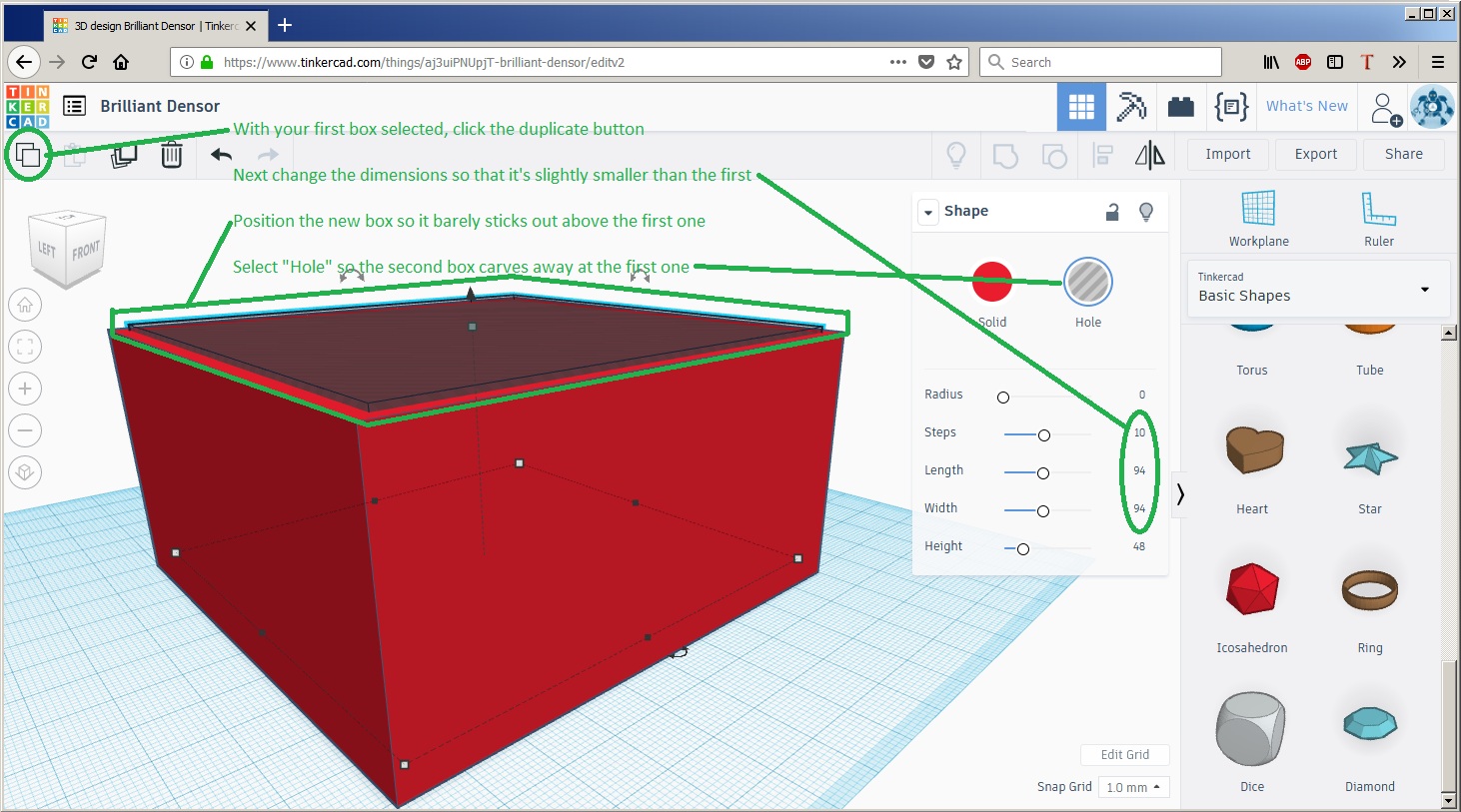The width and height of the screenshot is (1461, 812).
Task: Delete the selected shape with the trash icon
Action: pos(172,155)
